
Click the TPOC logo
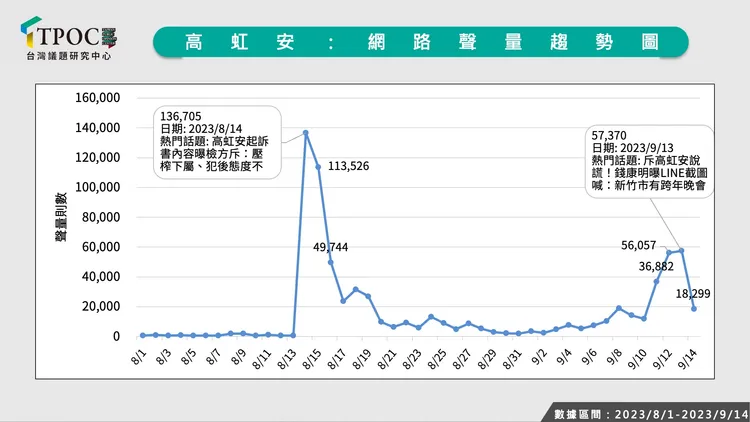(x=68, y=38)
